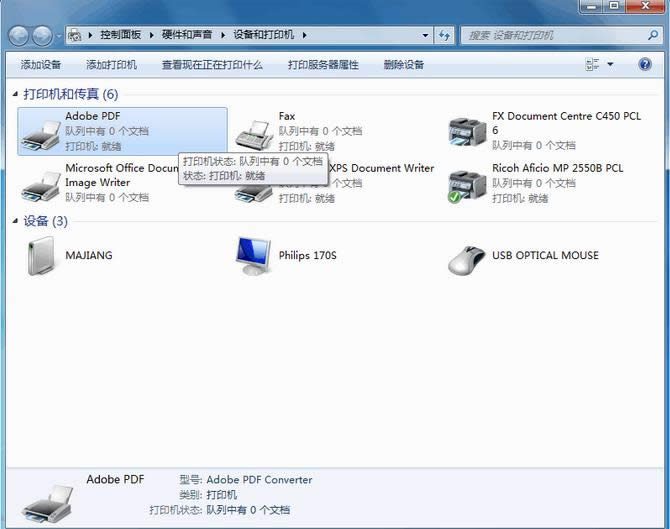670x529 pixels.
Task: Refresh the address bar location
Action: coord(445,36)
